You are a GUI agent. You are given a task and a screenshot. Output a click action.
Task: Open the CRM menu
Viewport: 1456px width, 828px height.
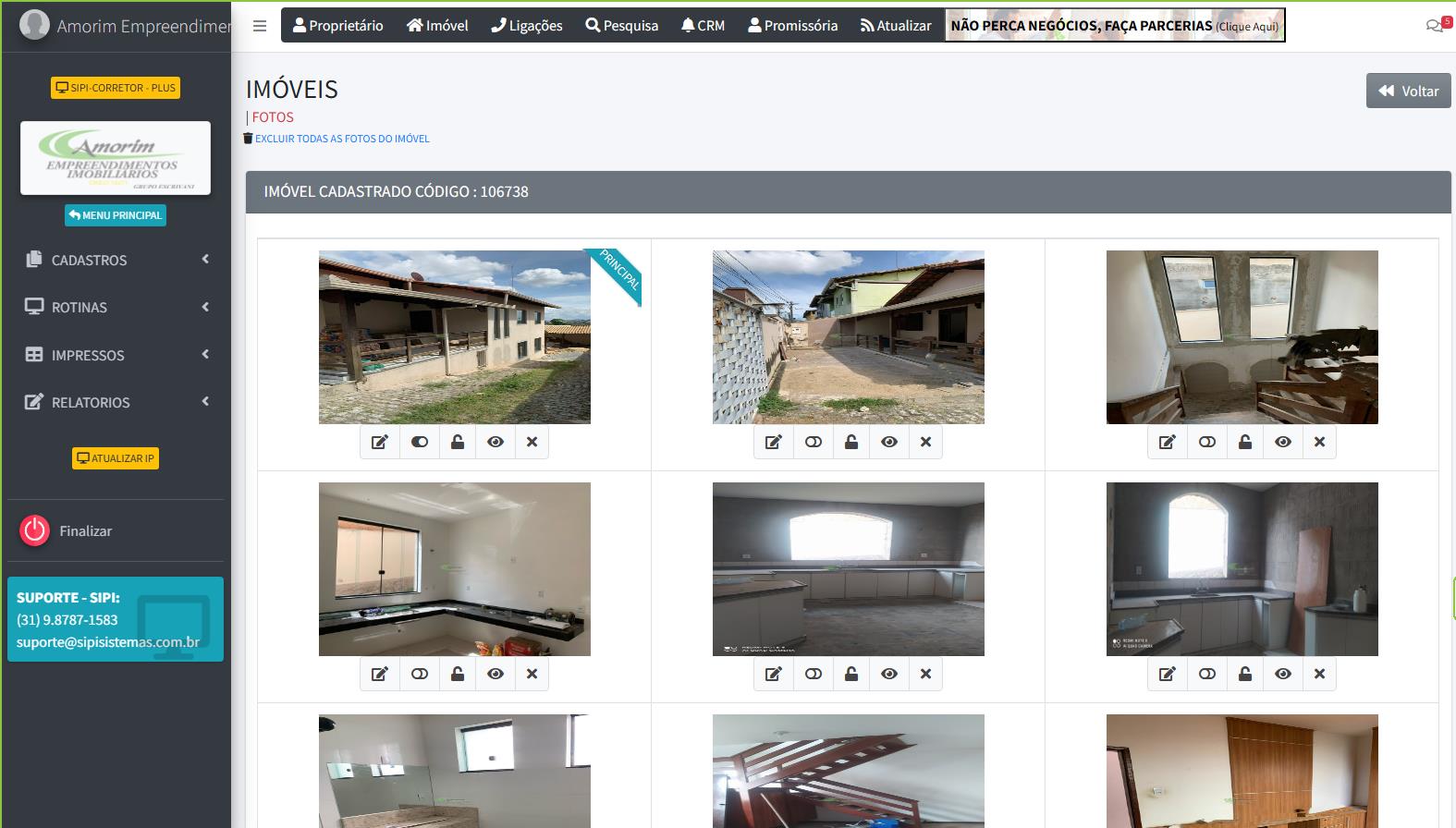point(704,26)
